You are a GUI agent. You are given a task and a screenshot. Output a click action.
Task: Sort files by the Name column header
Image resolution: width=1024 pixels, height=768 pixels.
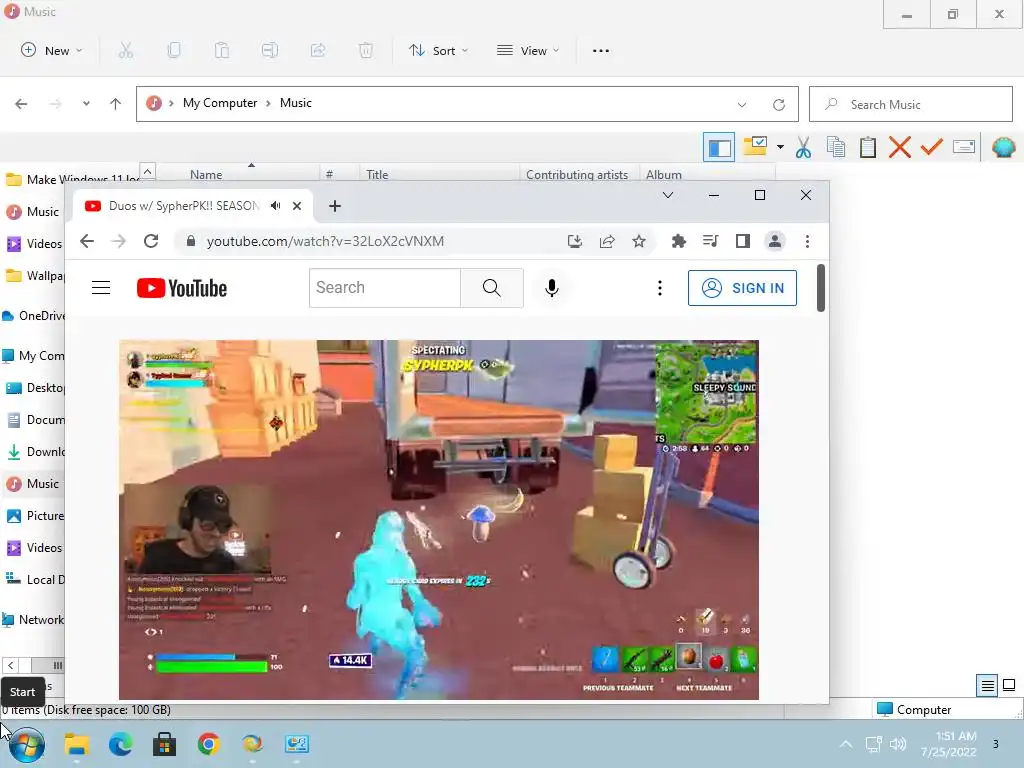coord(206,174)
